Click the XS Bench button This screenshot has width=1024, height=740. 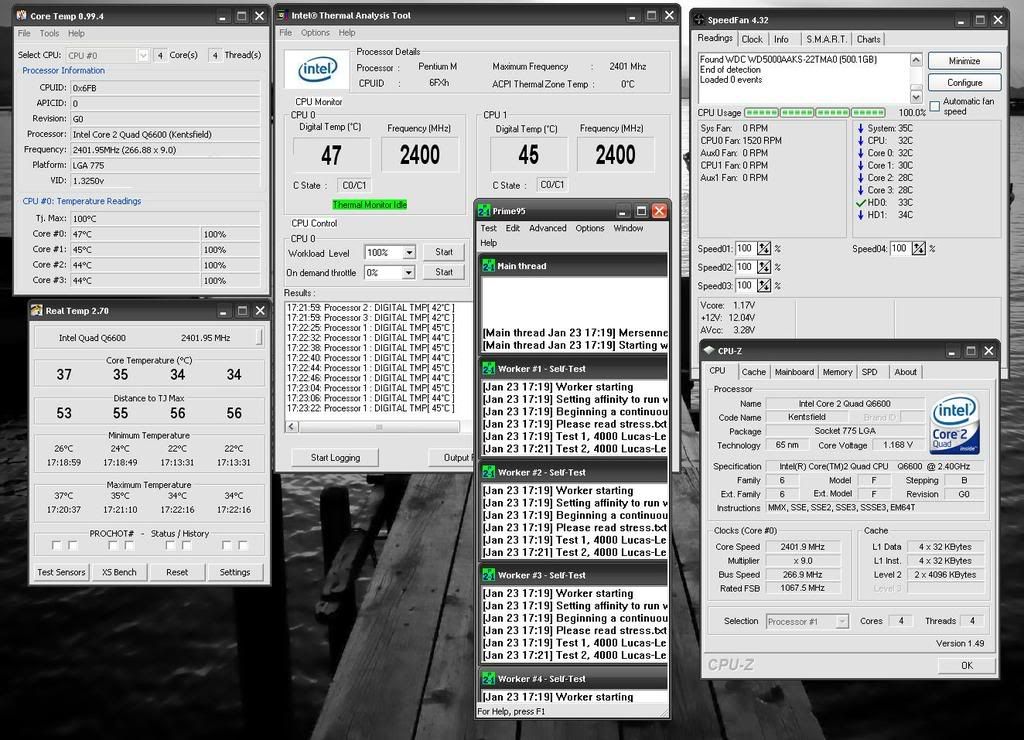pos(119,572)
